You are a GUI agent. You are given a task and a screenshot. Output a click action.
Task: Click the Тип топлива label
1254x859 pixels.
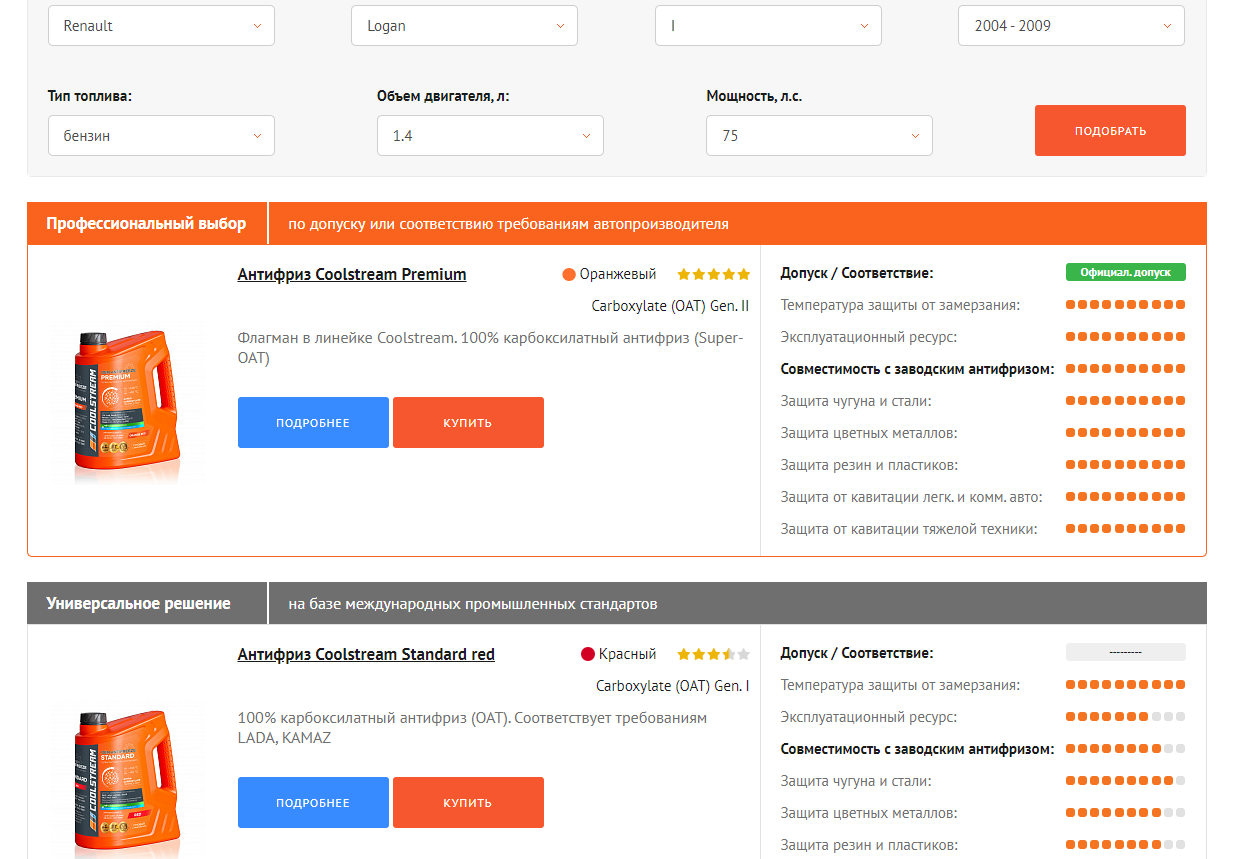click(x=90, y=96)
